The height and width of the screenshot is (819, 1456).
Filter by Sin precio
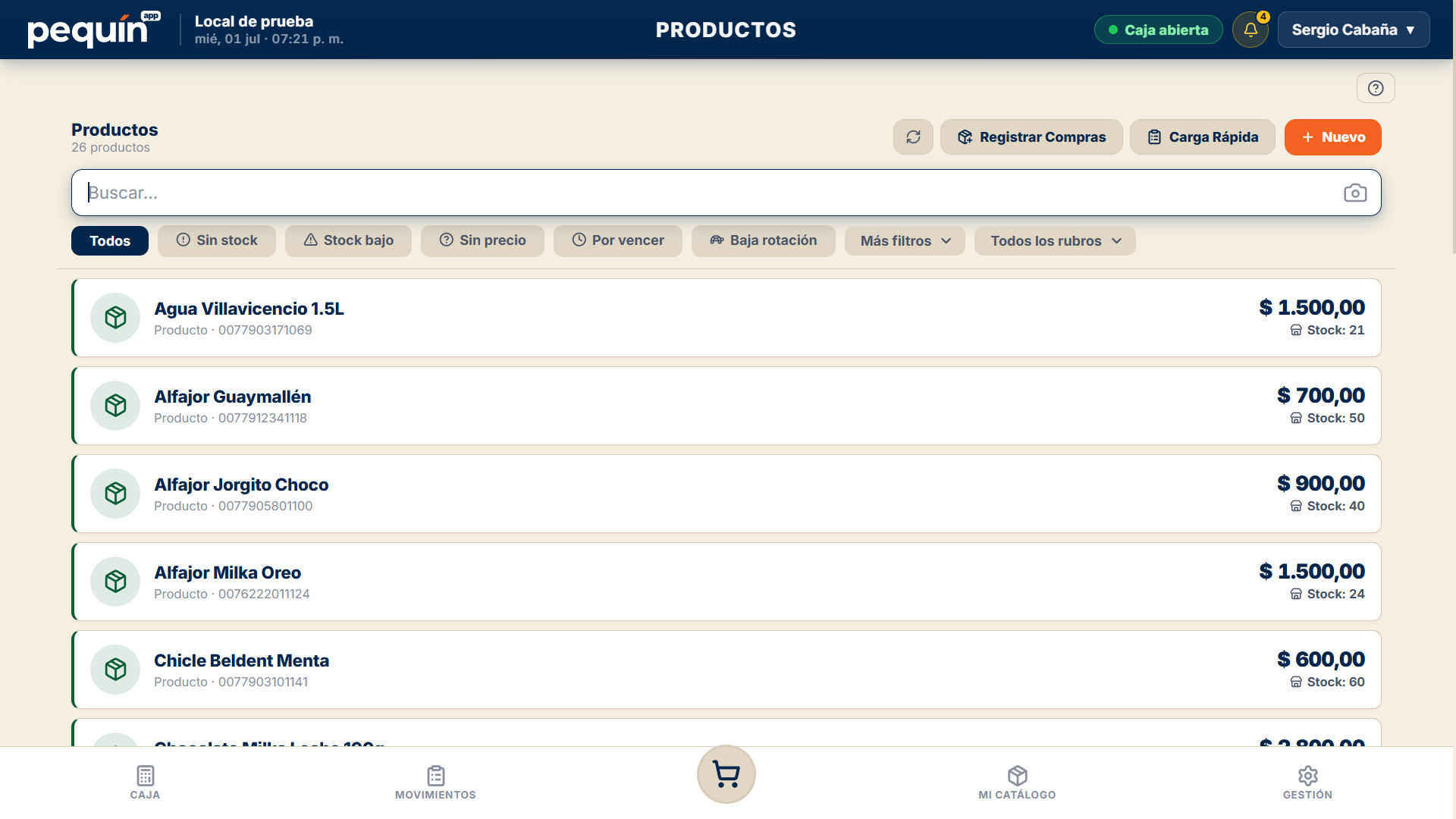pyautogui.click(x=482, y=241)
